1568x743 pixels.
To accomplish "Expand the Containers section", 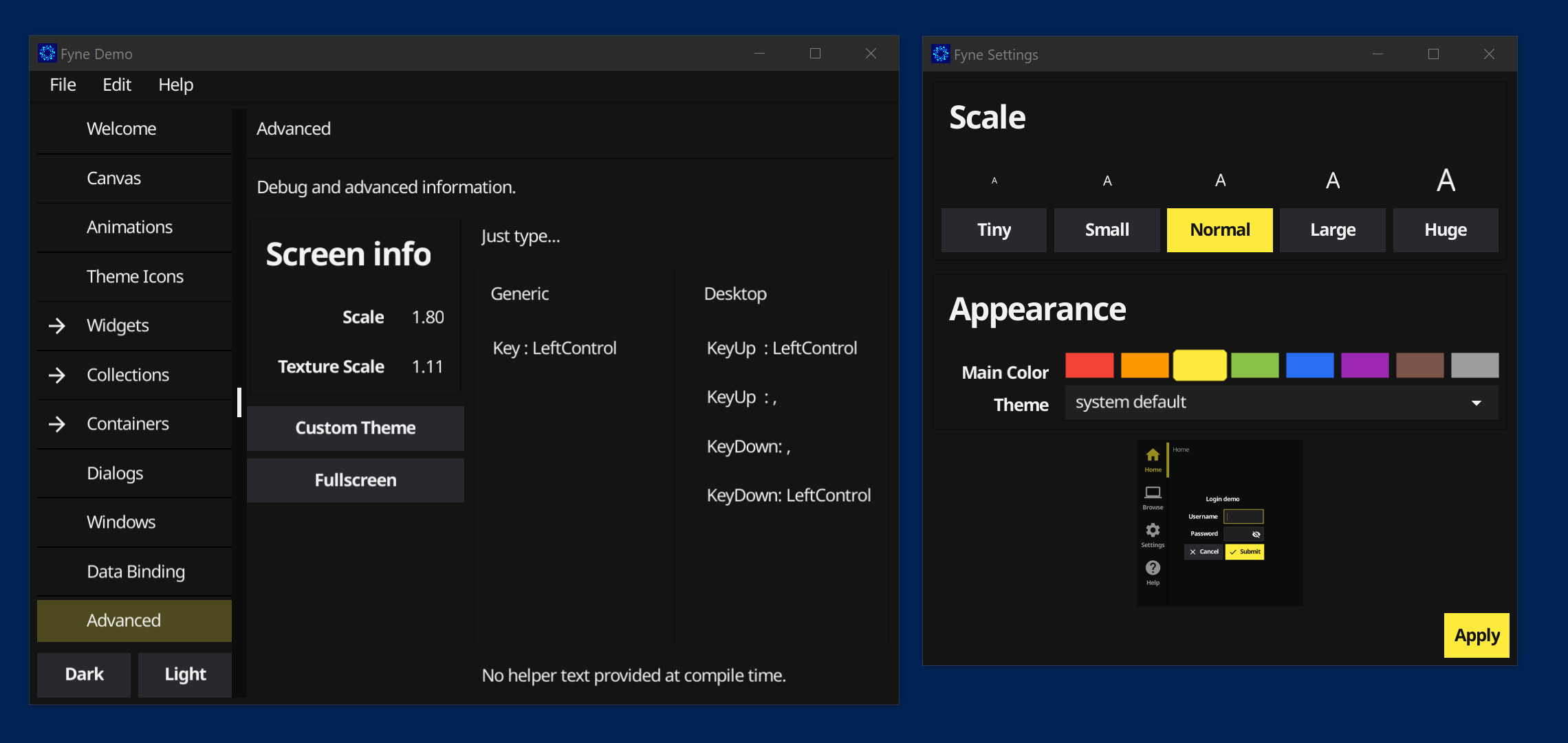I will [x=127, y=423].
